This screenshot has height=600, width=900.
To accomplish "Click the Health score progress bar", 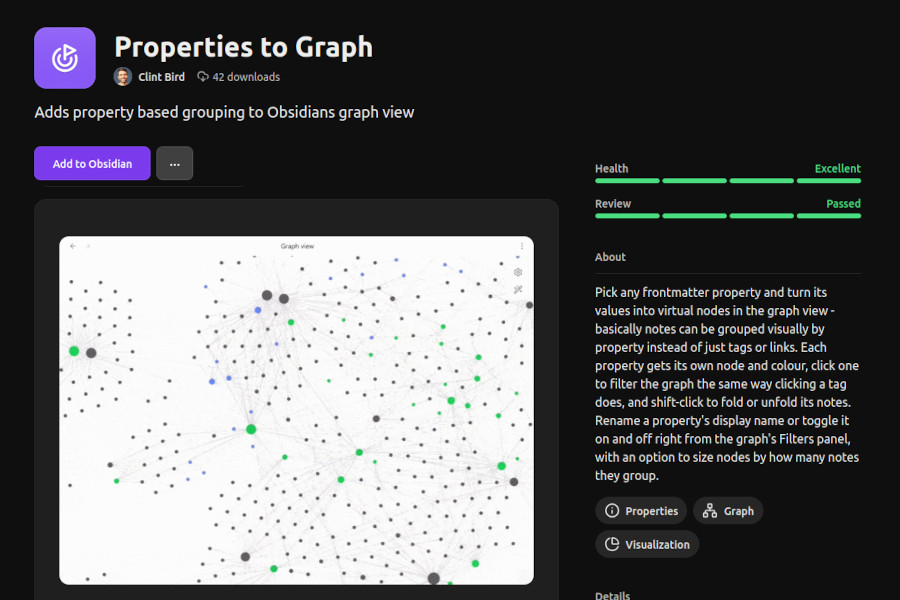I will 728,181.
